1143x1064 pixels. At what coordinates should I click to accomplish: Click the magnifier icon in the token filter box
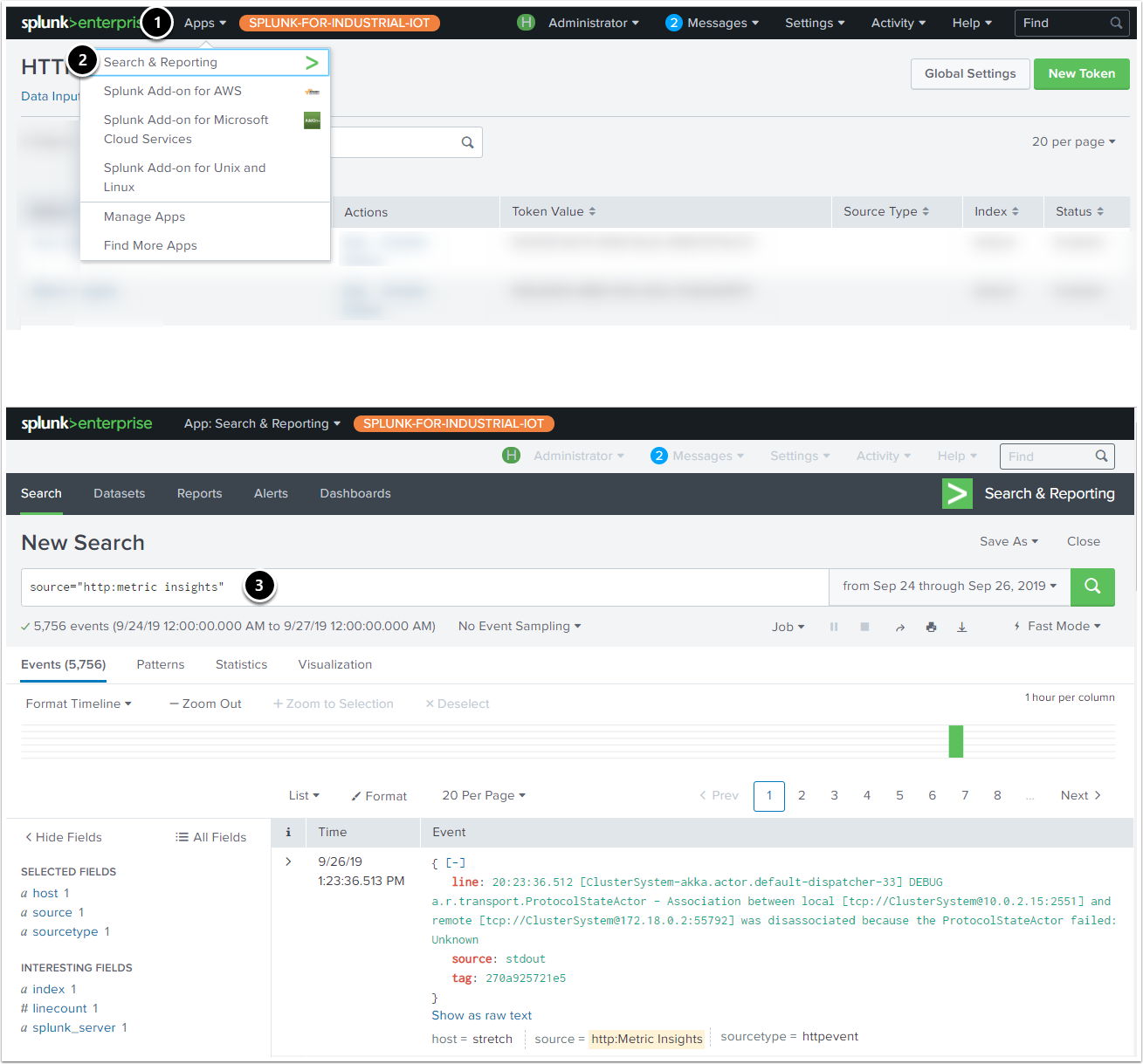pyautogui.click(x=467, y=142)
